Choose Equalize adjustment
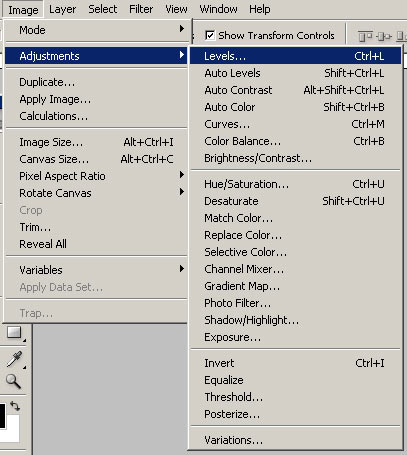 click(295, 380)
